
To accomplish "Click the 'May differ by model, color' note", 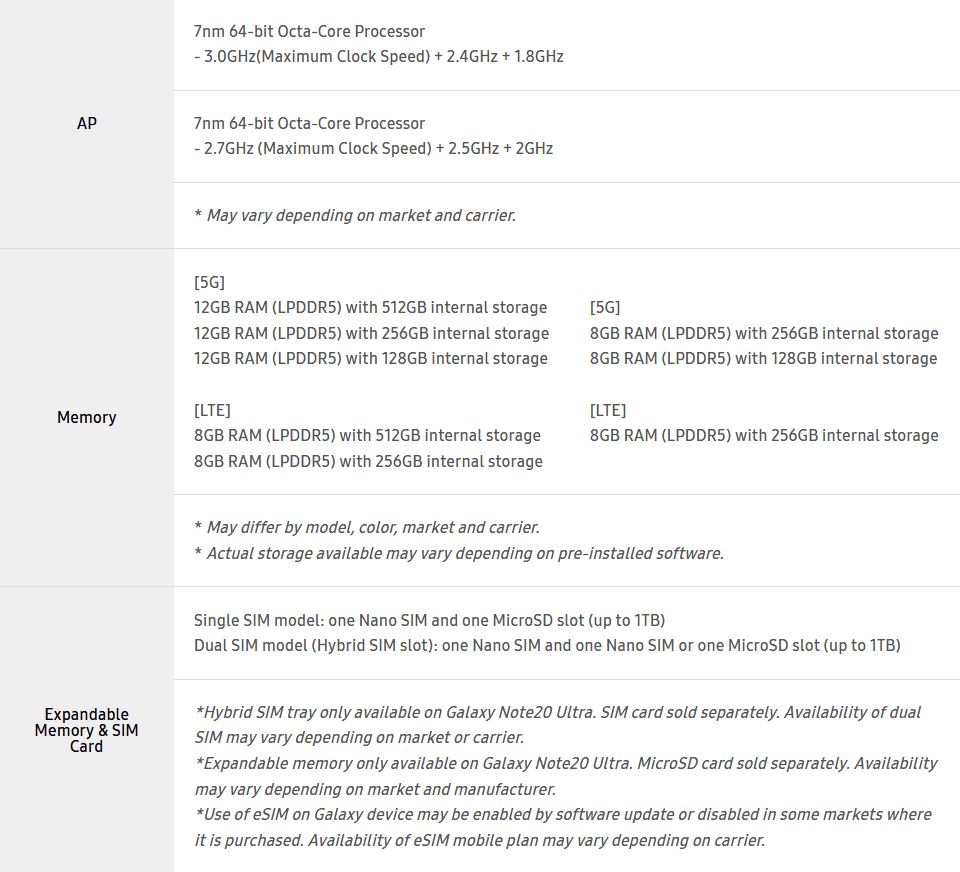I will pos(367,528).
